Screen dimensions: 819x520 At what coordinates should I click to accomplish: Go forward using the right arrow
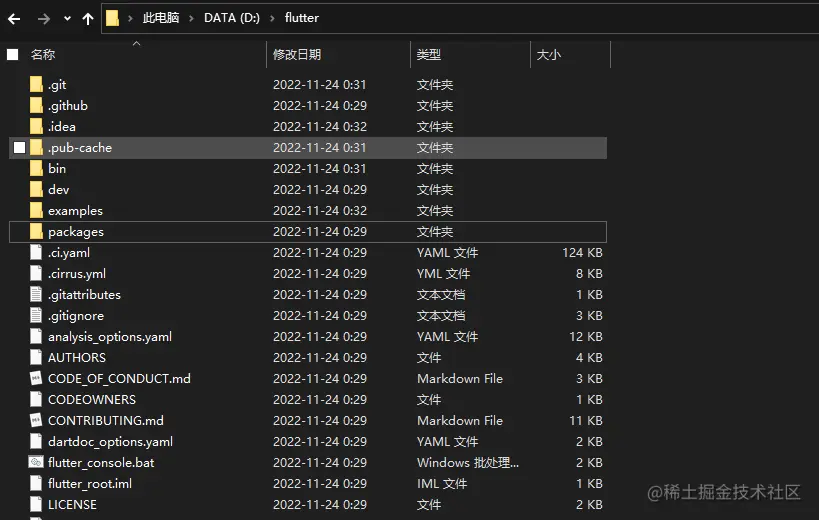(44, 19)
